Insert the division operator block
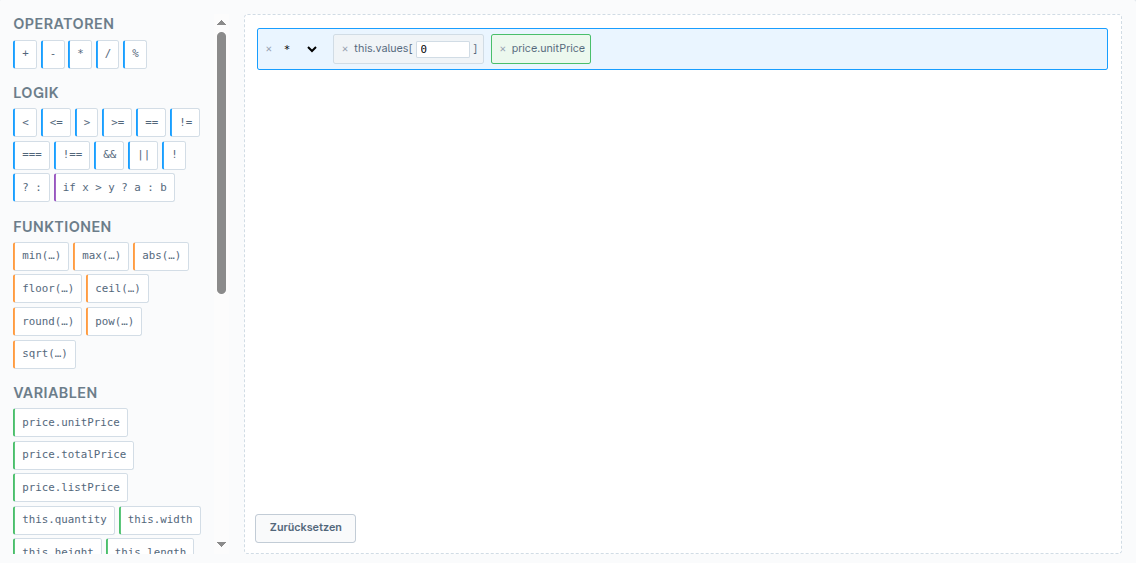 108,54
